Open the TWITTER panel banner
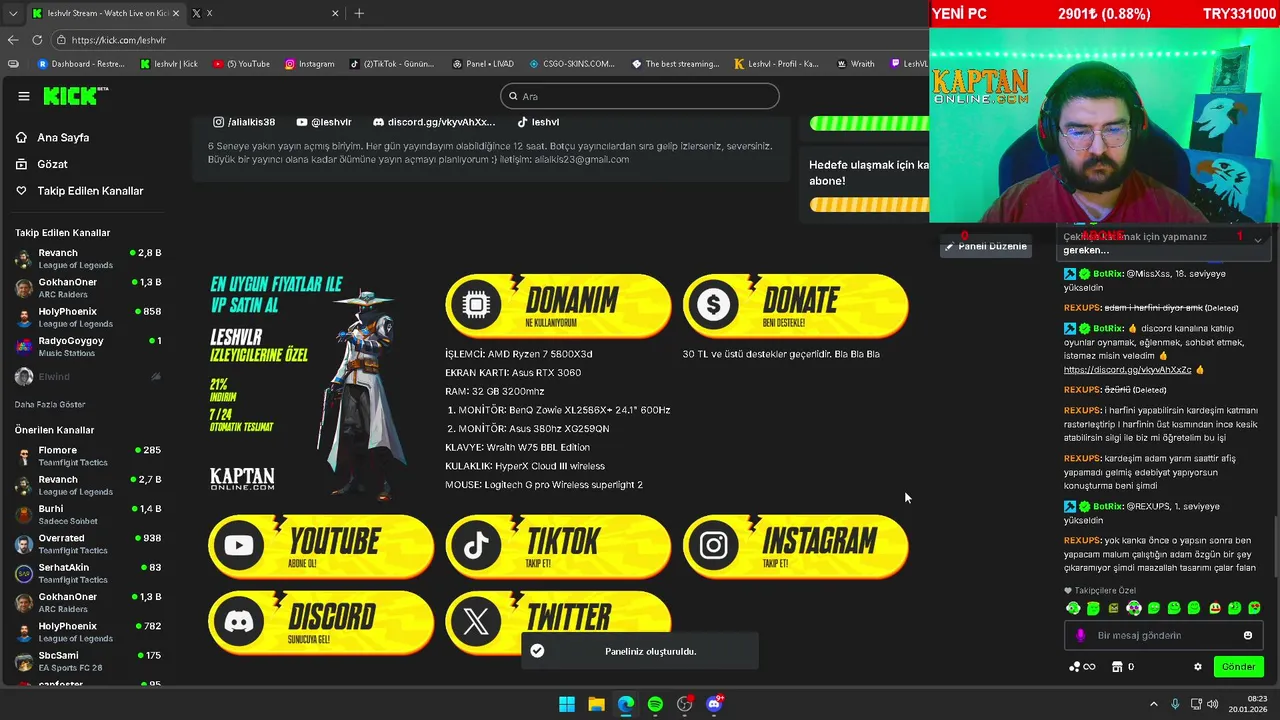 click(x=558, y=622)
